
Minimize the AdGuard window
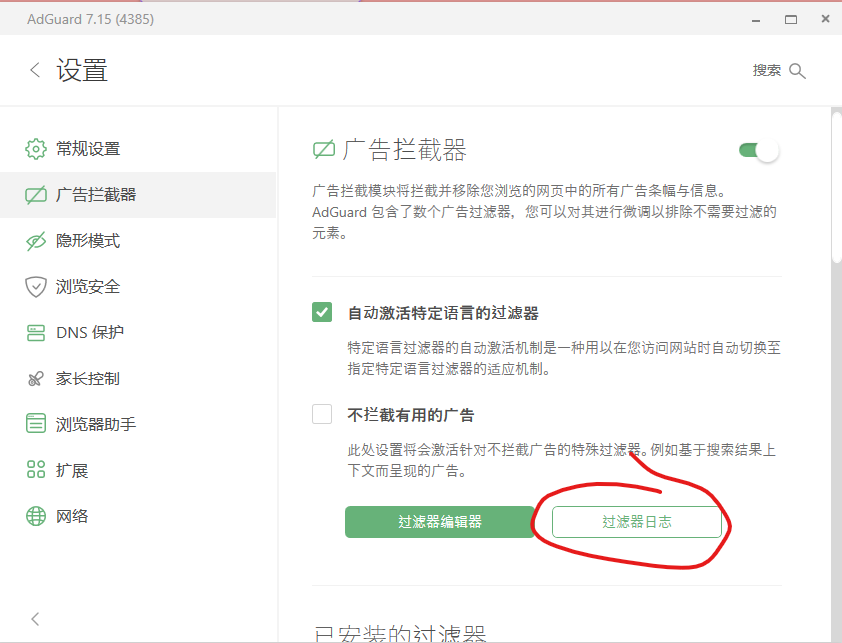click(756, 20)
